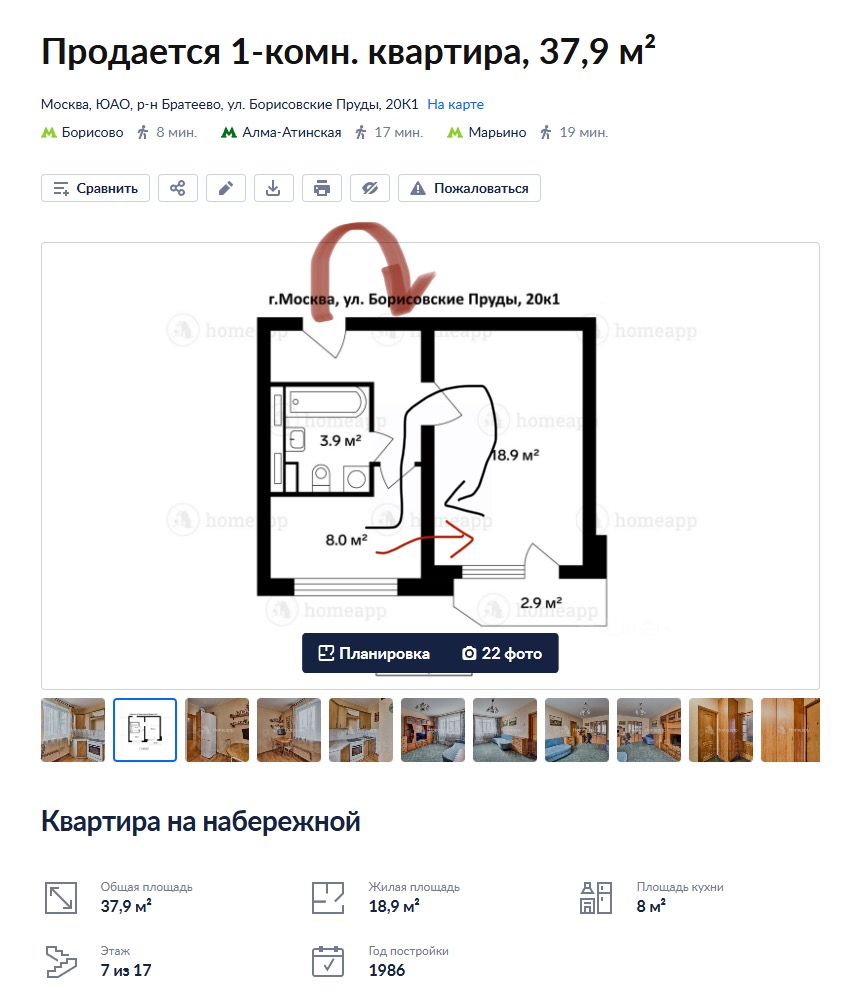Image resolution: width=854 pixels, height=1002 pixels.
Task: Share the listing via share icon
Action: [x=178, y=188]
